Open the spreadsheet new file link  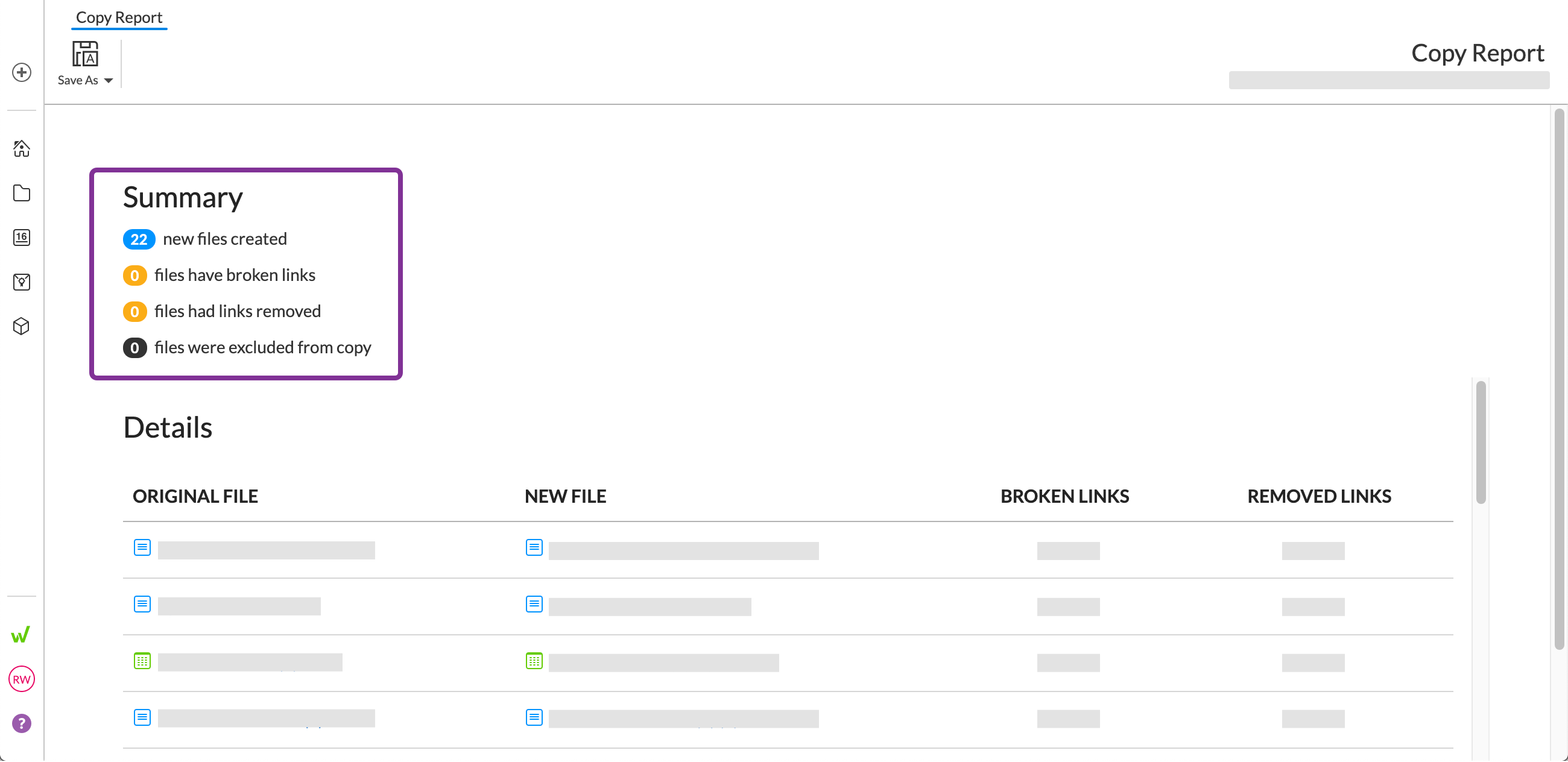[x=663, y=663]
